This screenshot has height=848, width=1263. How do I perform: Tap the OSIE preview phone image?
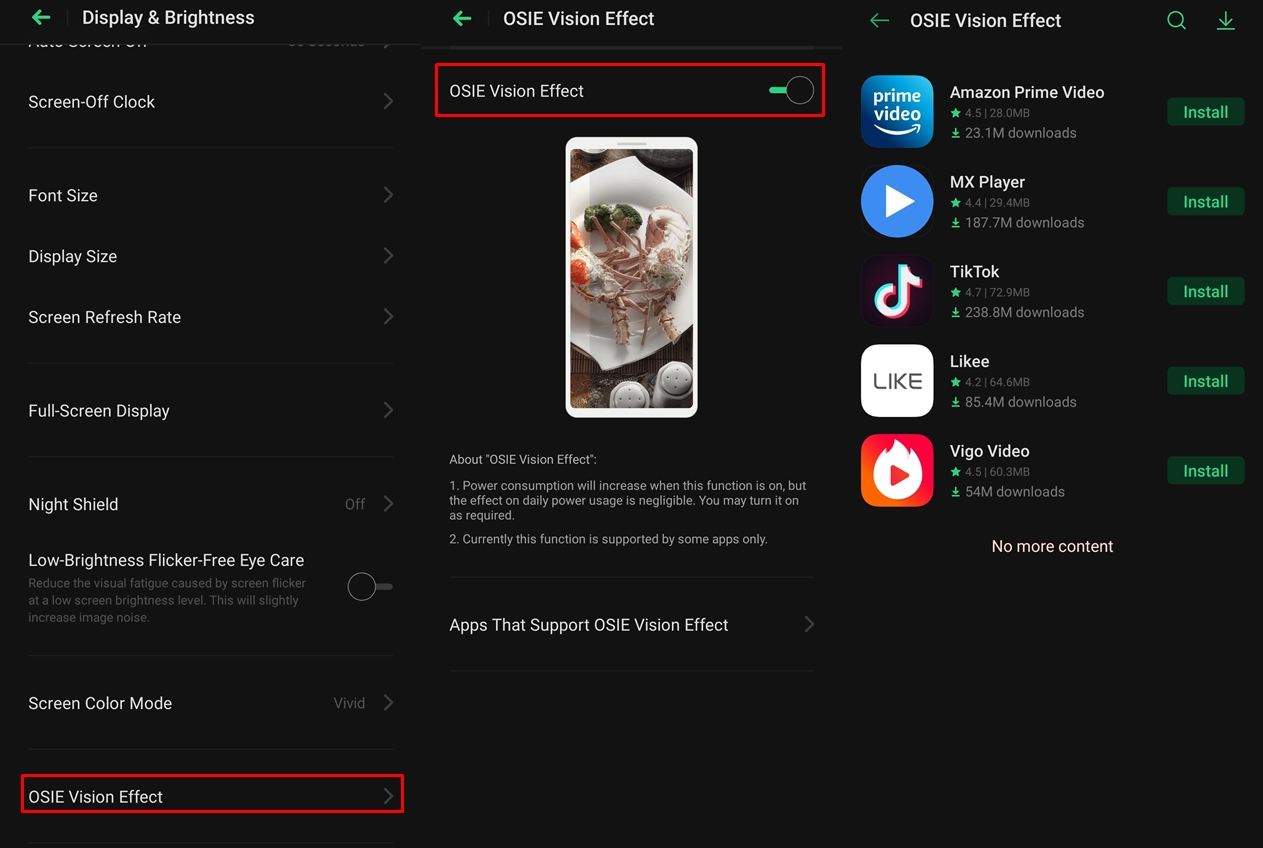(x=631, y=277)
